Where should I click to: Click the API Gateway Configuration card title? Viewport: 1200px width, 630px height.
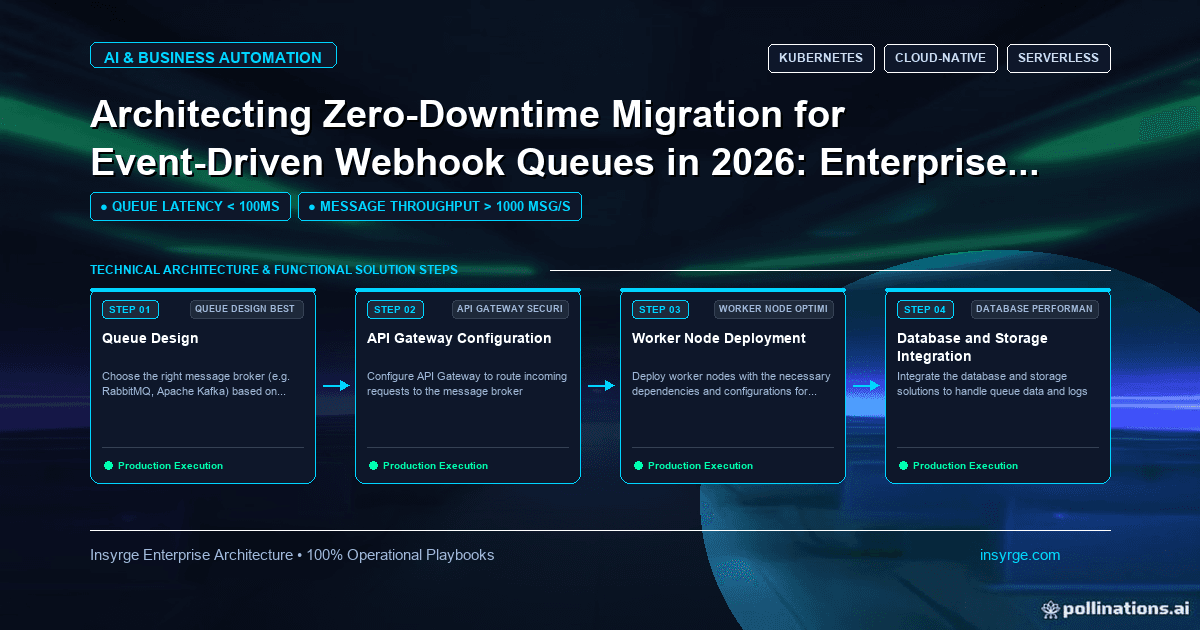coord(459,338)
